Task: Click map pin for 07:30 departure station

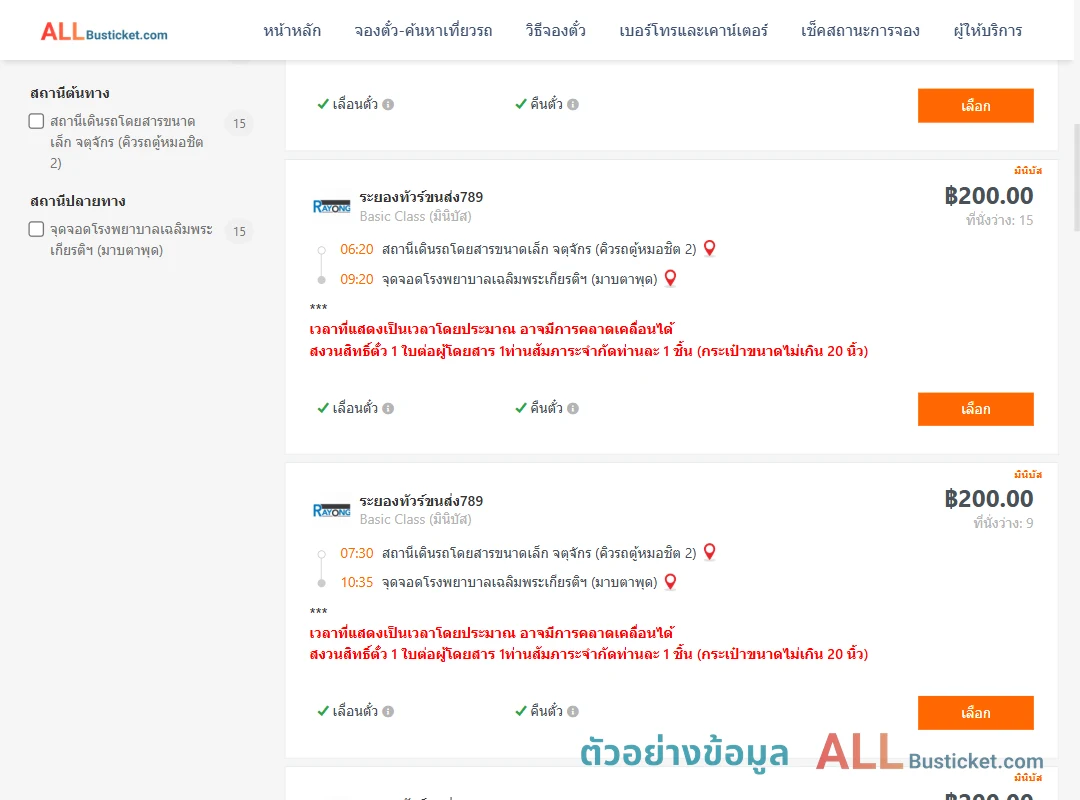Action: (x=709, y=552)
